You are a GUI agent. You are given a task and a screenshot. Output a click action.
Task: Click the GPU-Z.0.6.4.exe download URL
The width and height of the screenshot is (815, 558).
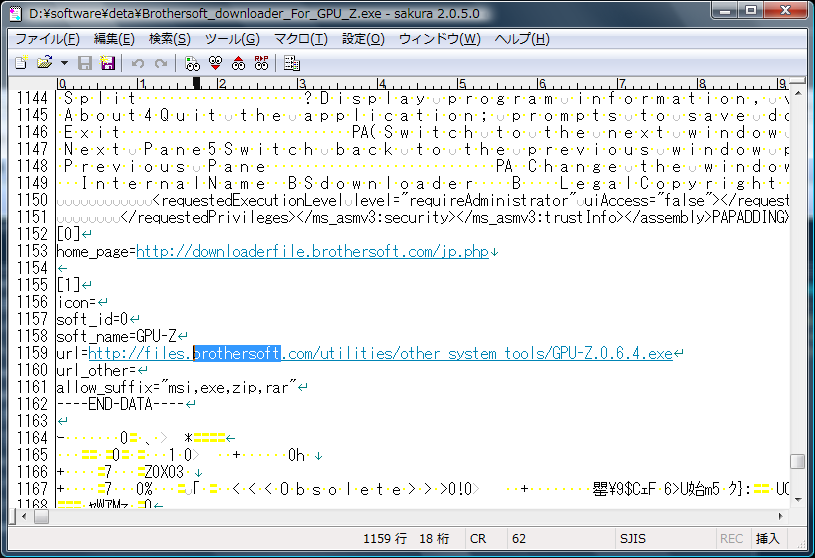(x=380, y=353)
